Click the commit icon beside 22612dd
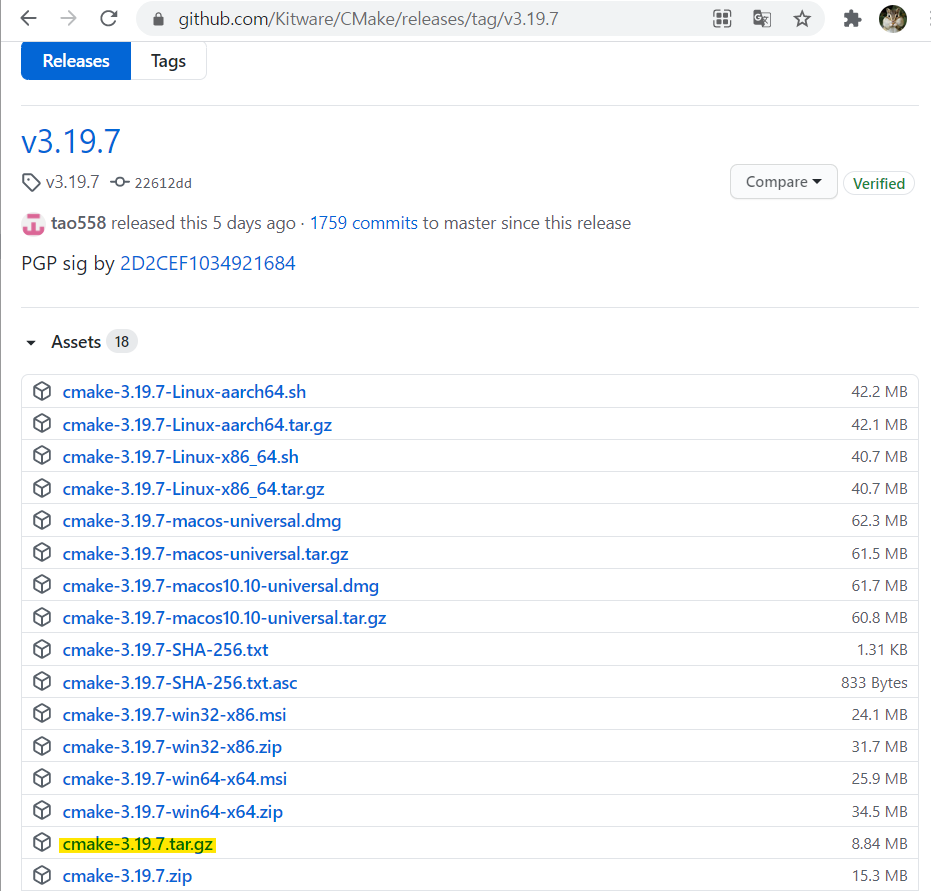 (120, 182)
